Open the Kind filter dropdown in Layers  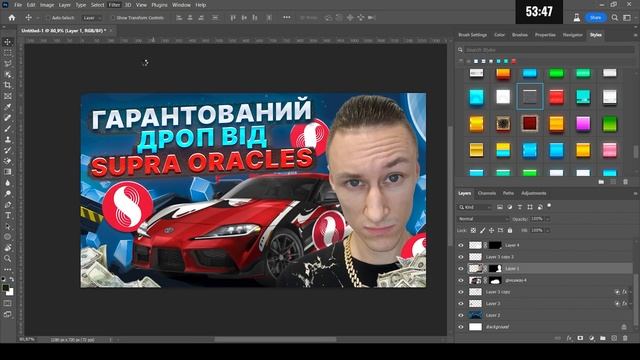point(475,207)
